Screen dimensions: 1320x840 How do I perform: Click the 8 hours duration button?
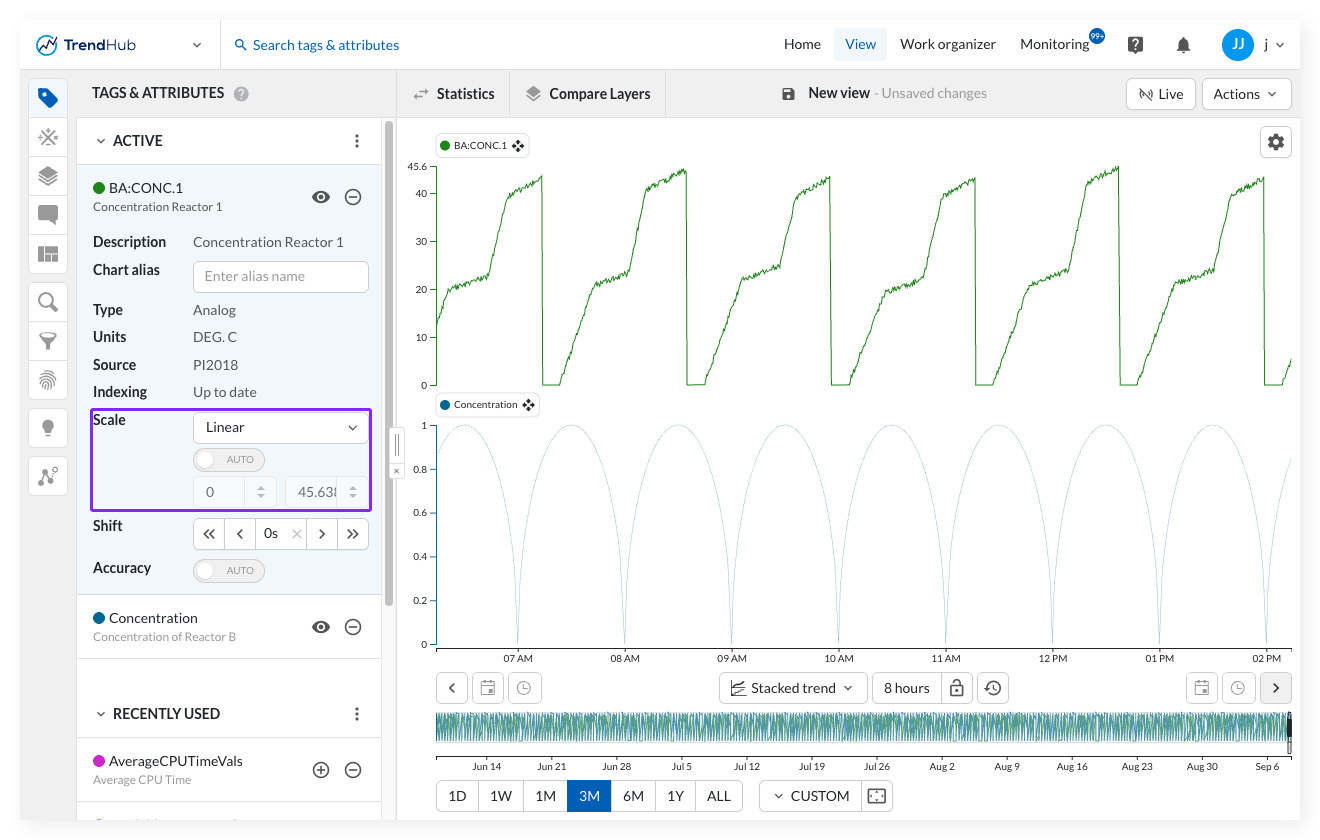(907, 688)
